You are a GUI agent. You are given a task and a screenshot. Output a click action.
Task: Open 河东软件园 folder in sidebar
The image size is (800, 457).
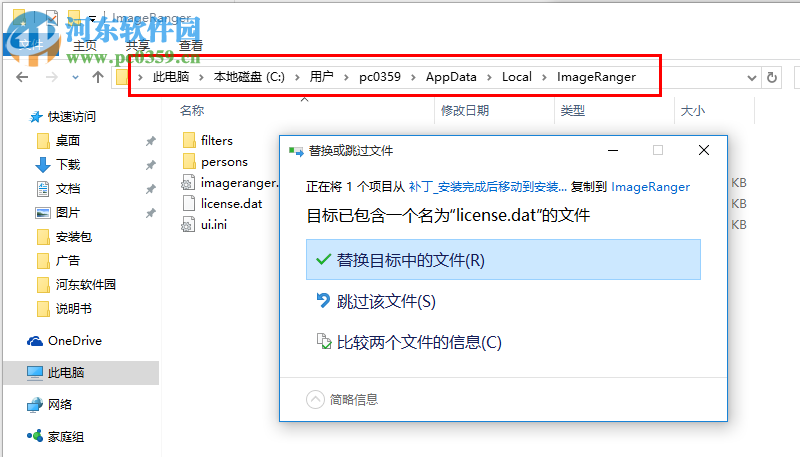coord(85,285)
